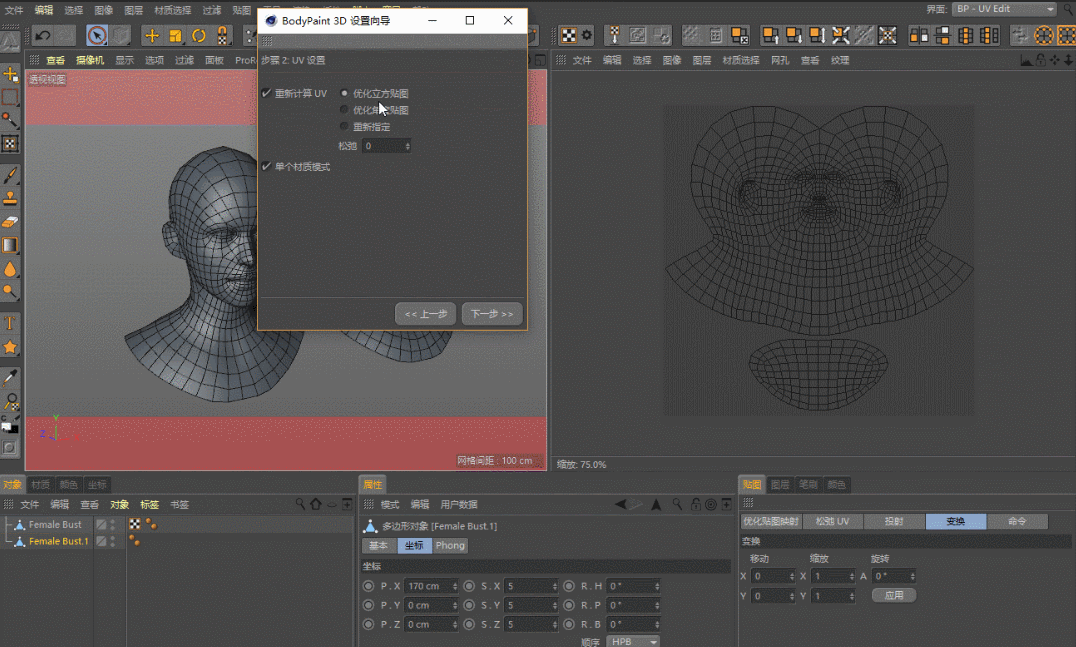Image resolution: width=1076 pixels, height=647 pixels.
Task: Open the 摄像机 viewport menu
Action: click(90, 60)
